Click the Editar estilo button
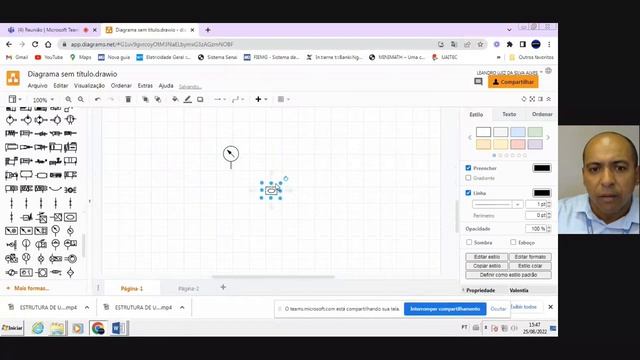Viewport: 640px width, 360px height. point(487,257)
